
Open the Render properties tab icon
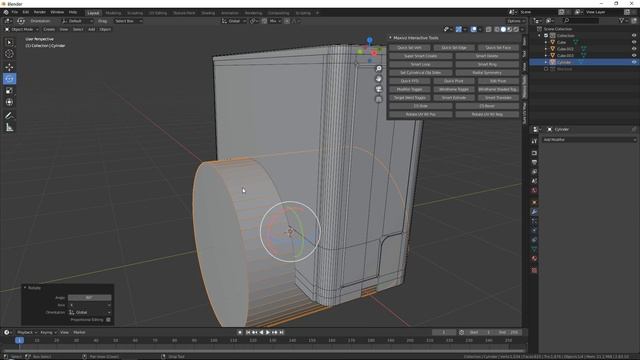[534, 153]
